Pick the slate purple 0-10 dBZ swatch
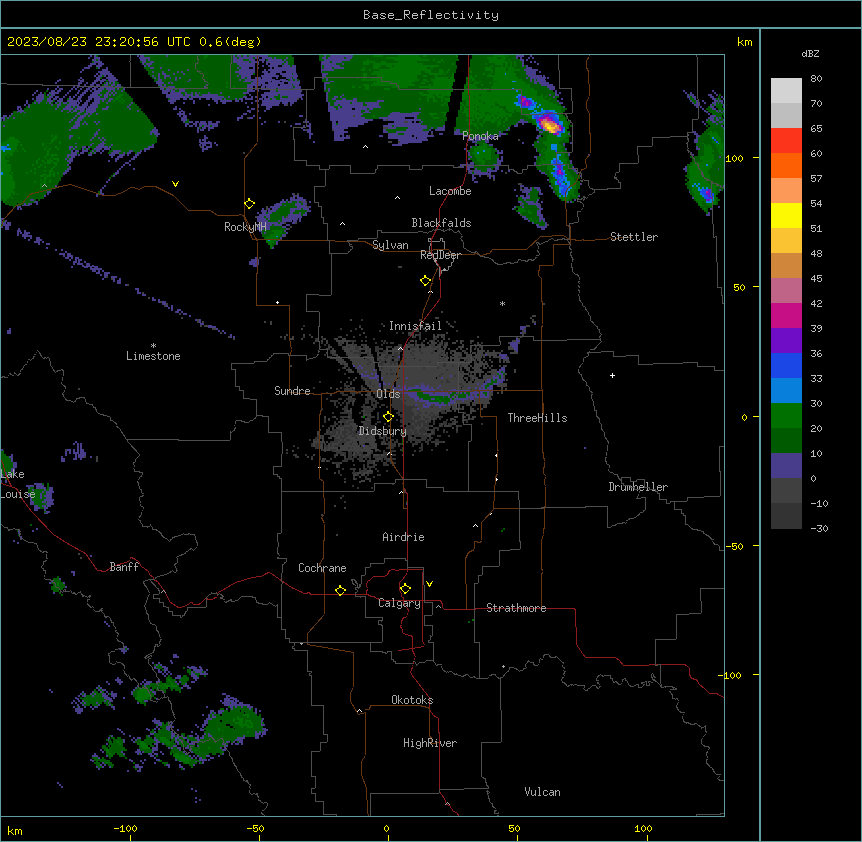Image resolution: width=862 pixels, height=842 pixels. [786, 466]
